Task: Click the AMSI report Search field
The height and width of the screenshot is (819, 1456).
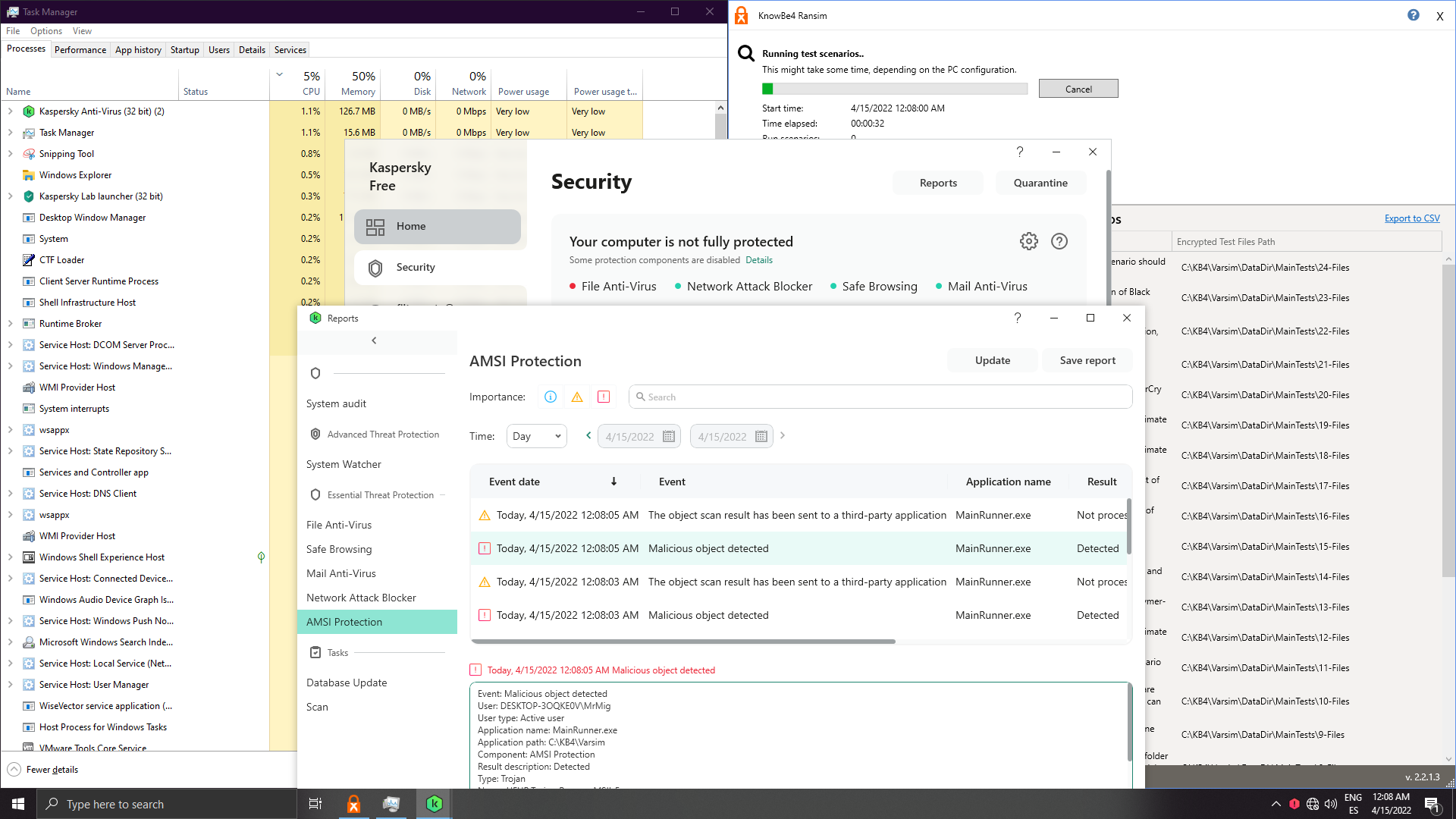Action: [x=880, y=397]
